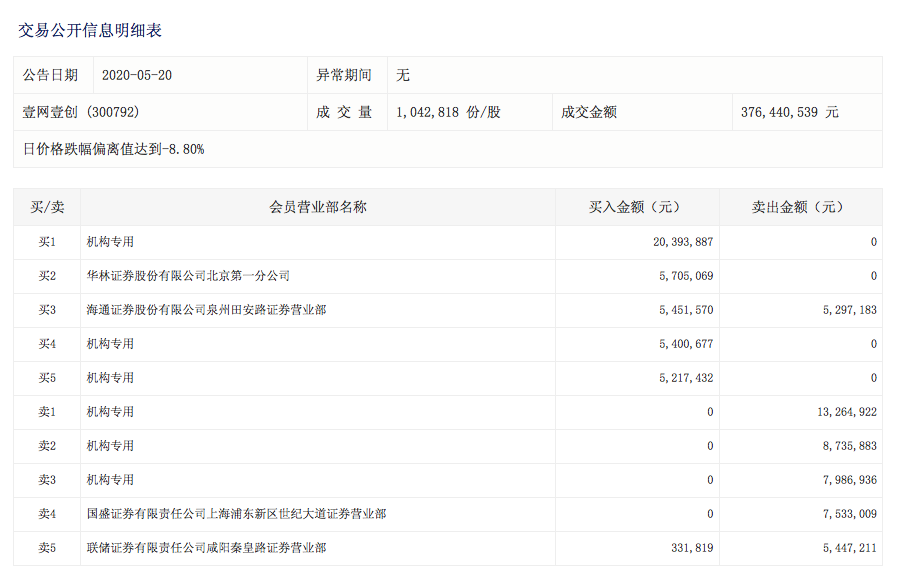Select the trading volume 1,042,818 份/股
Image resolution: width=899 pixels, height=571 pixels.
(448, 112)
